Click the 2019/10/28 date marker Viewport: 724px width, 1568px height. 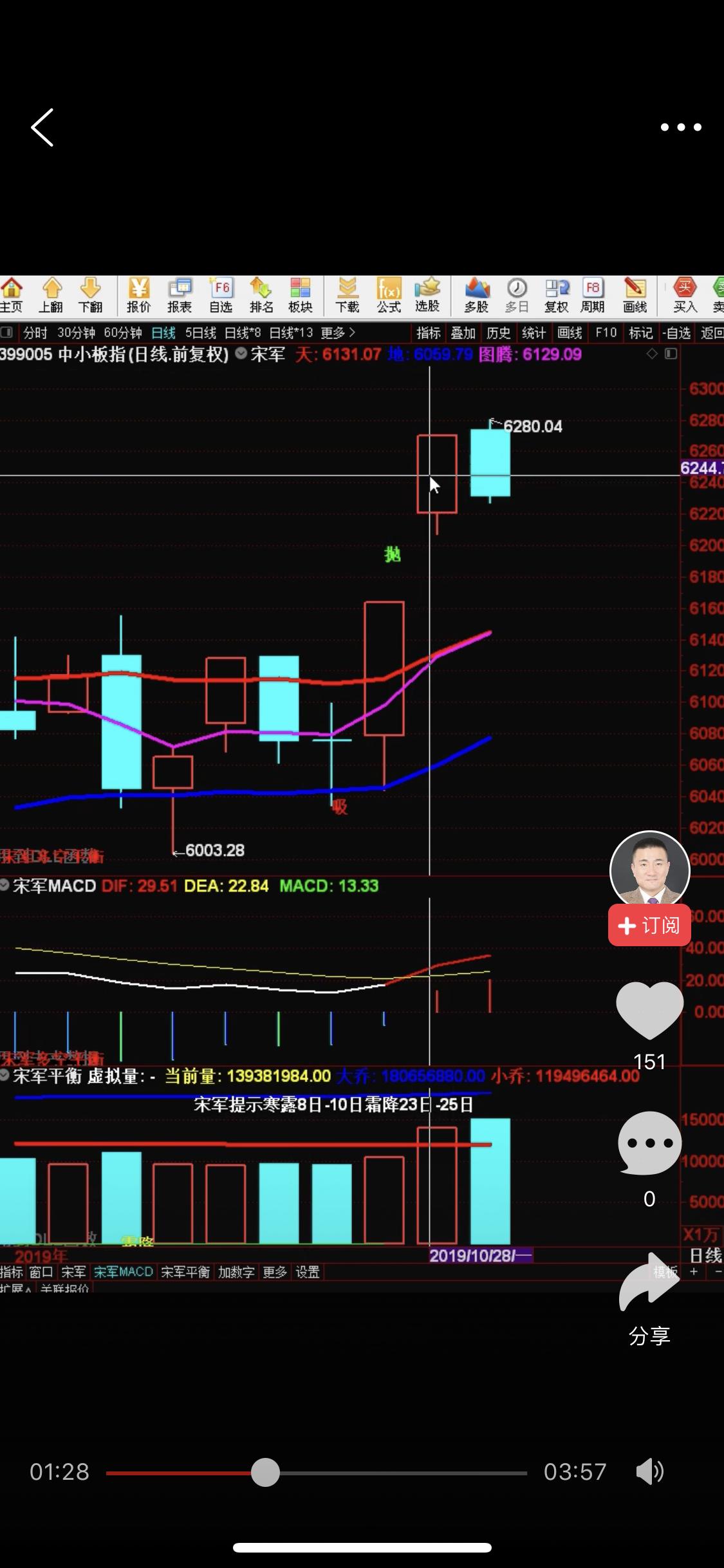click(x=481, y=1255)
